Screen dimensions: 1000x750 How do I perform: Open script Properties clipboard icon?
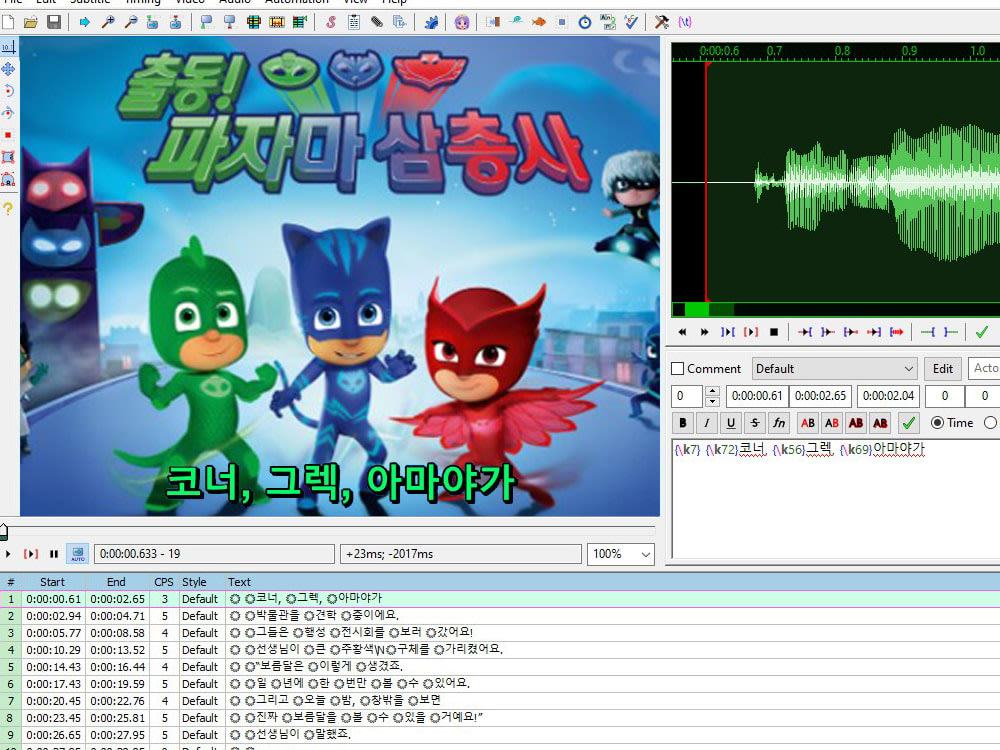point(353,22)
